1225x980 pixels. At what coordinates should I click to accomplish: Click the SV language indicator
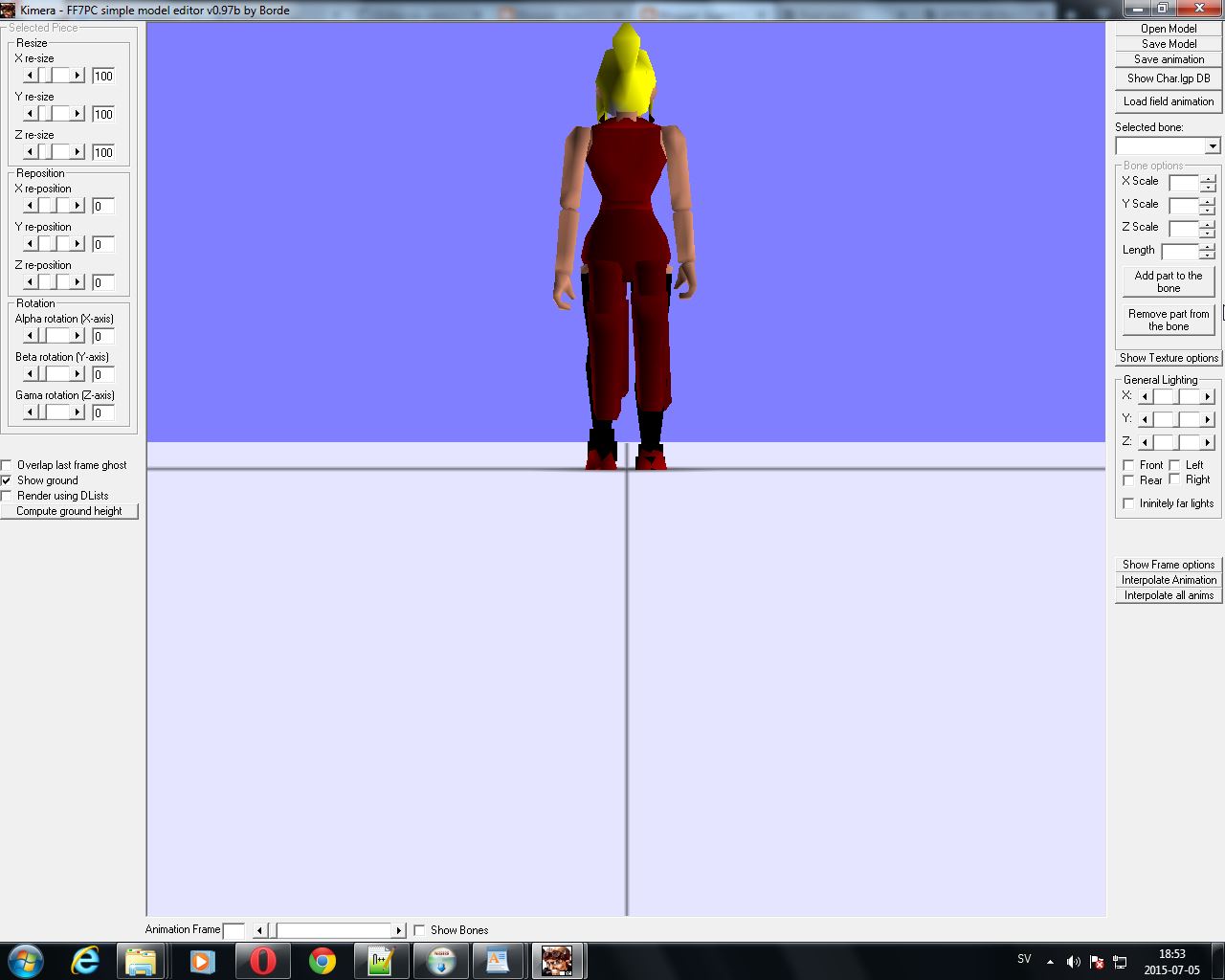pos(1024,959)
